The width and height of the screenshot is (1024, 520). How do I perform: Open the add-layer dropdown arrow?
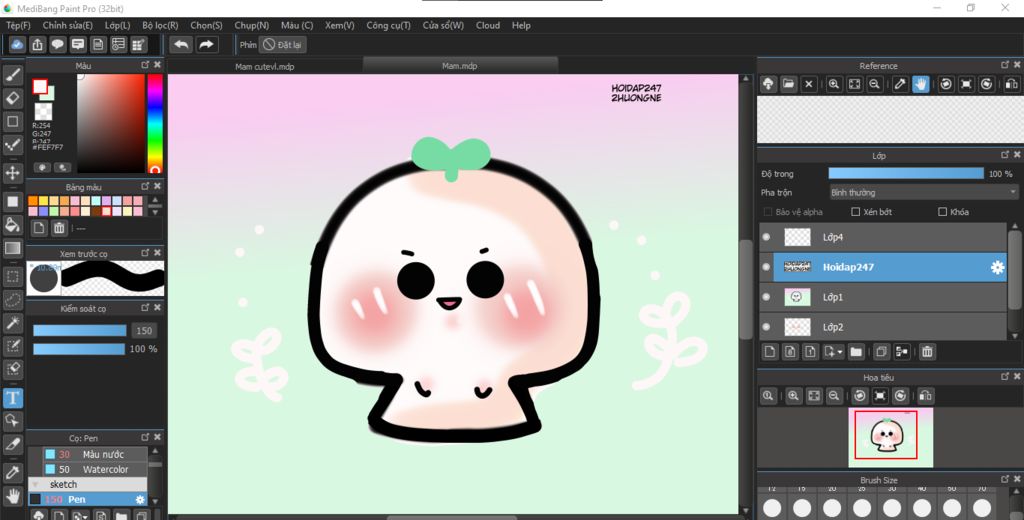(840, 352)
